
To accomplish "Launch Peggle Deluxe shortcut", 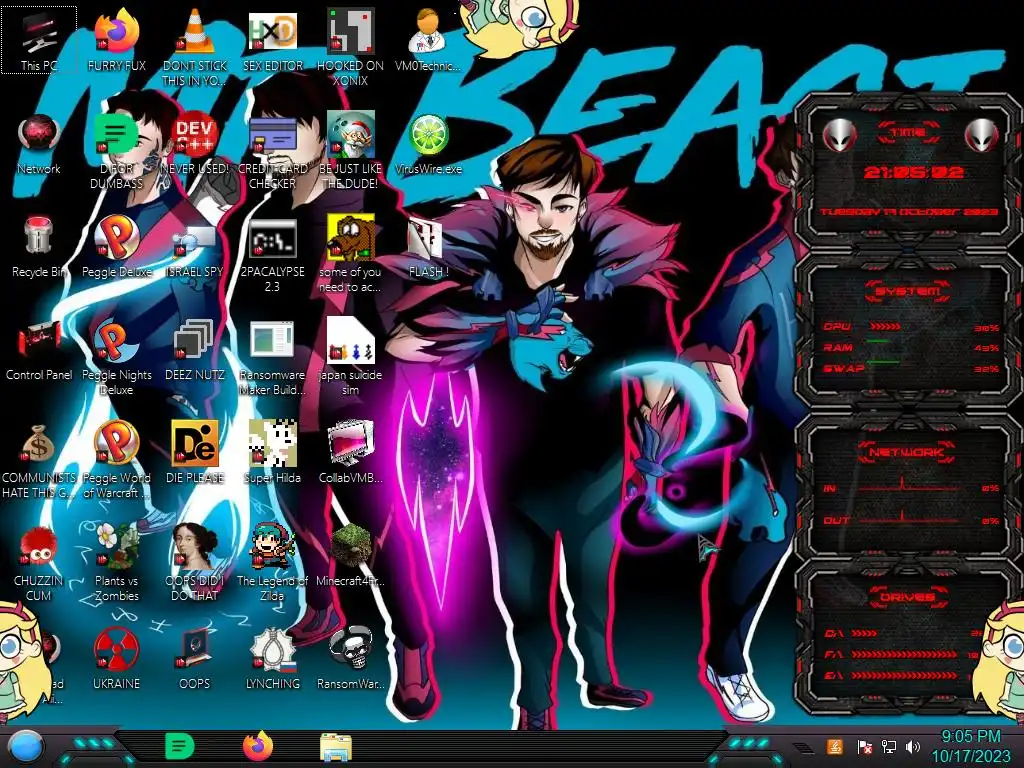I will tap(116, 247).
